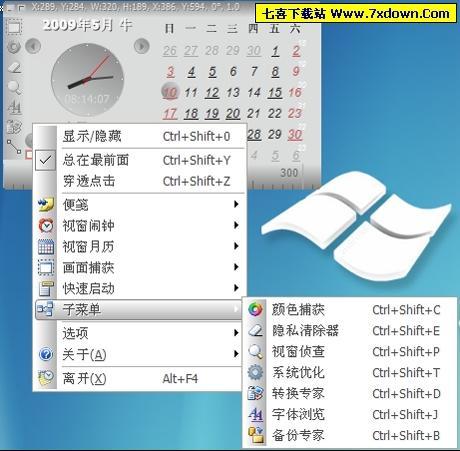Select 隐私清除器 in the submenu
Screen dimensions: 460x451
point(350,331)
